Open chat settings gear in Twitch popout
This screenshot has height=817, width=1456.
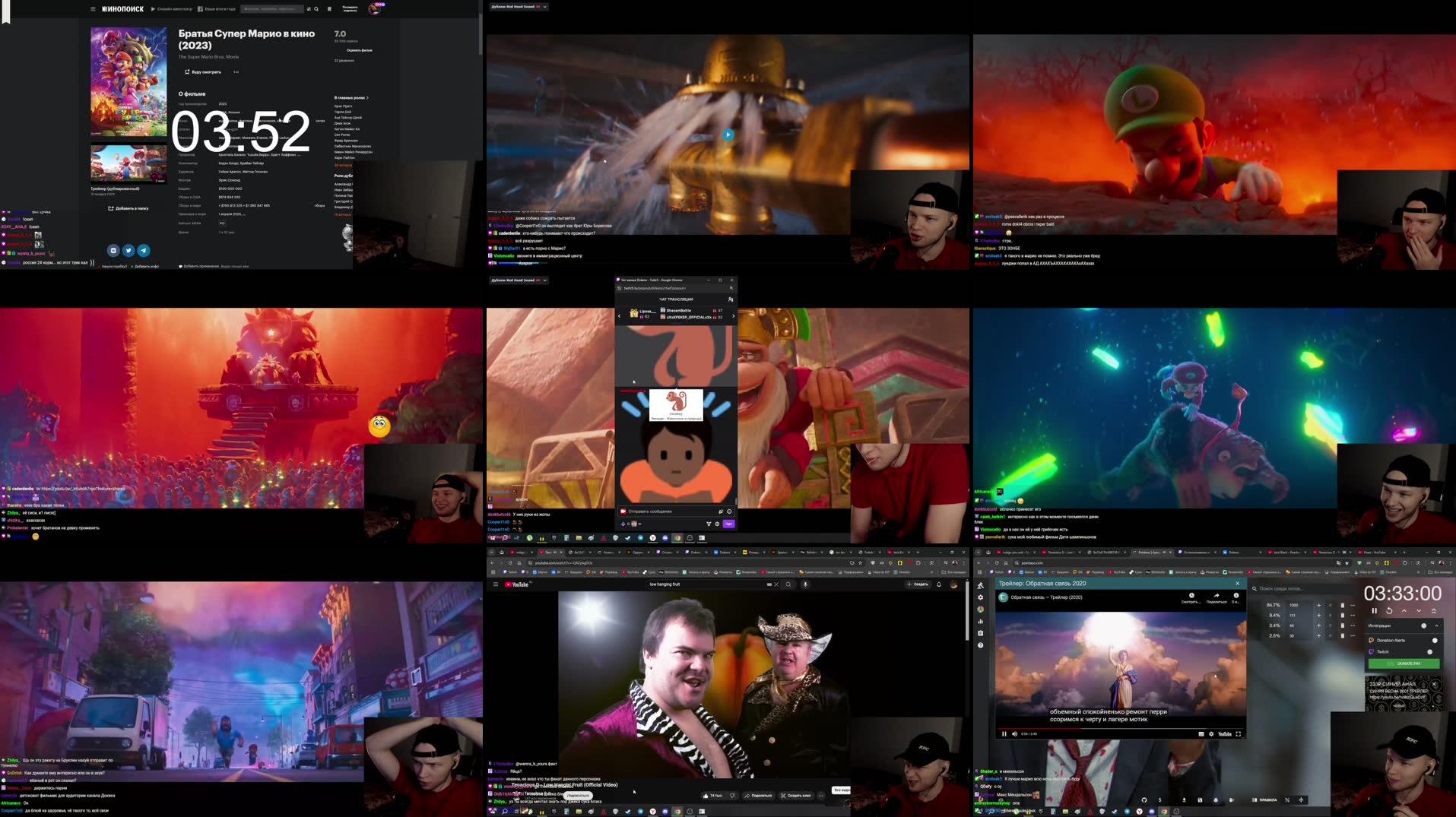click(x=717, y=524)
